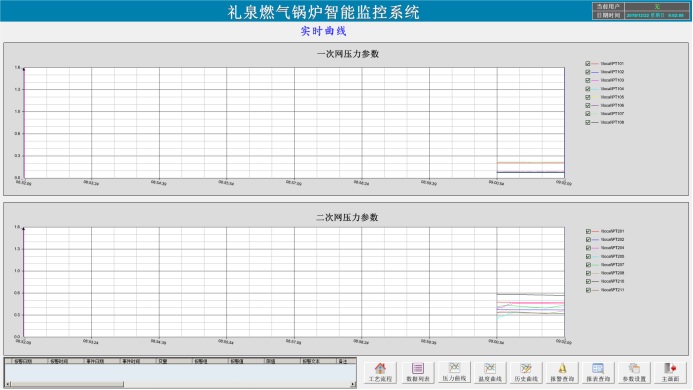The height and width of the screenshot is (390, 693).
Task: Uncheck the PT101 curve checkbox
Action: pyautogui.click(x=587, y=64)
